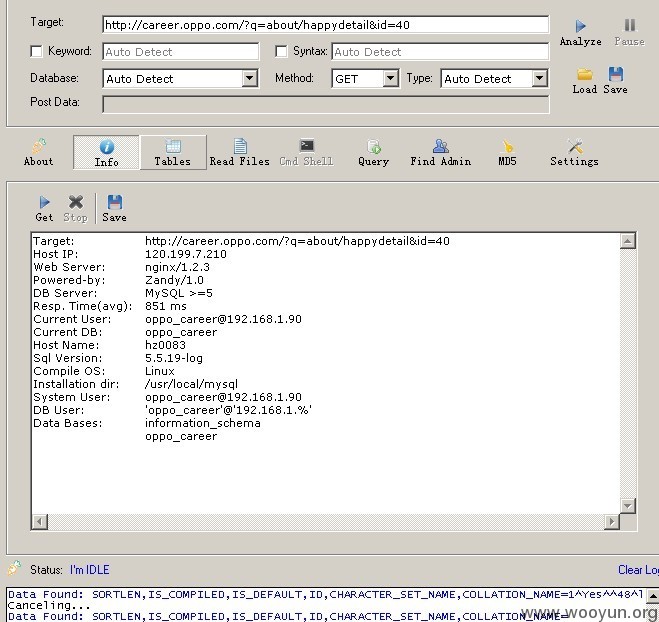Screen dimensions: 659x622
Task: Open the Cmd Shell tool
Action: (306, 153)
